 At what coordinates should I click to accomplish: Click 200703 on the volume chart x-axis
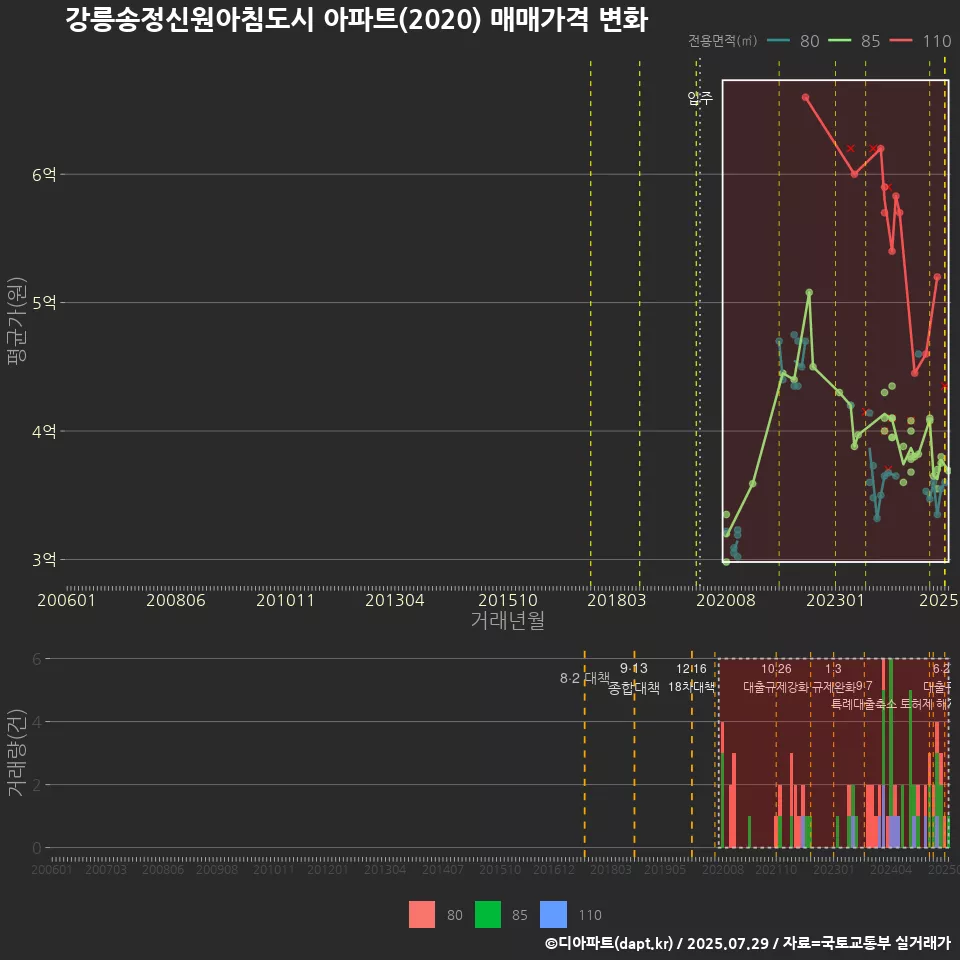[x=106, y=869]
